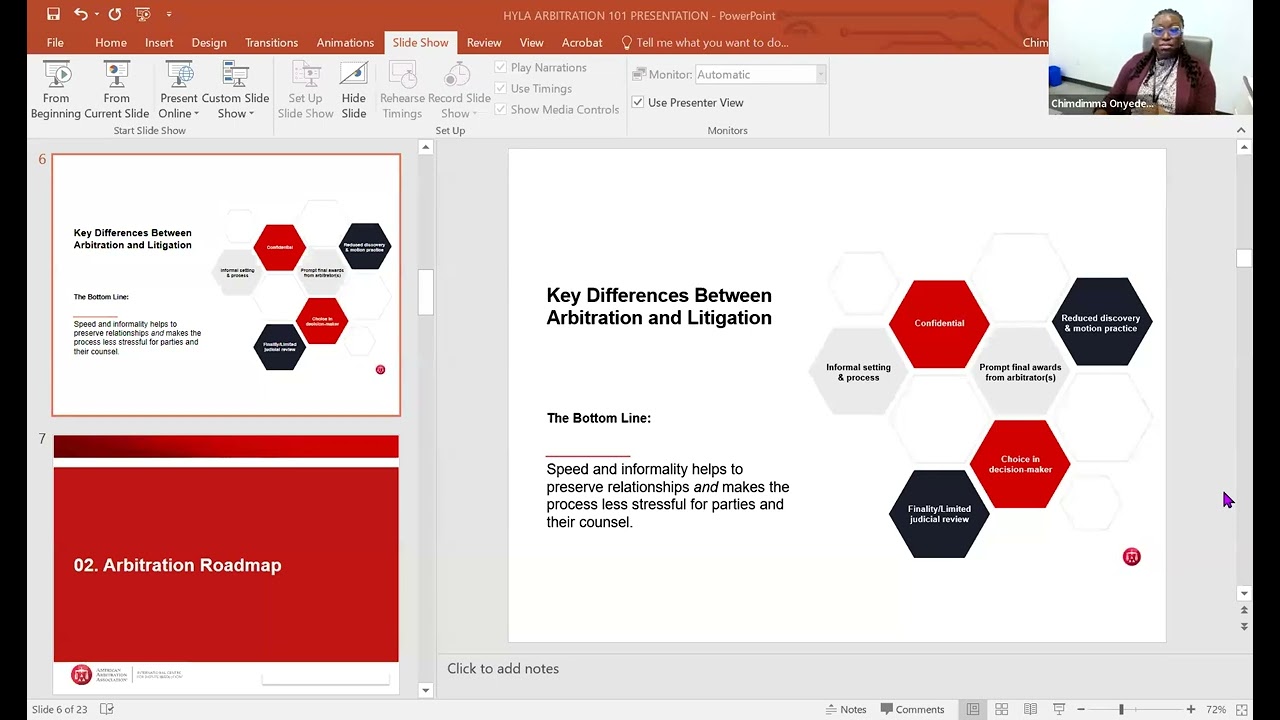Select the Finality/Limited judicial review hexagon

pyautogui.click(x=939, y=514)
